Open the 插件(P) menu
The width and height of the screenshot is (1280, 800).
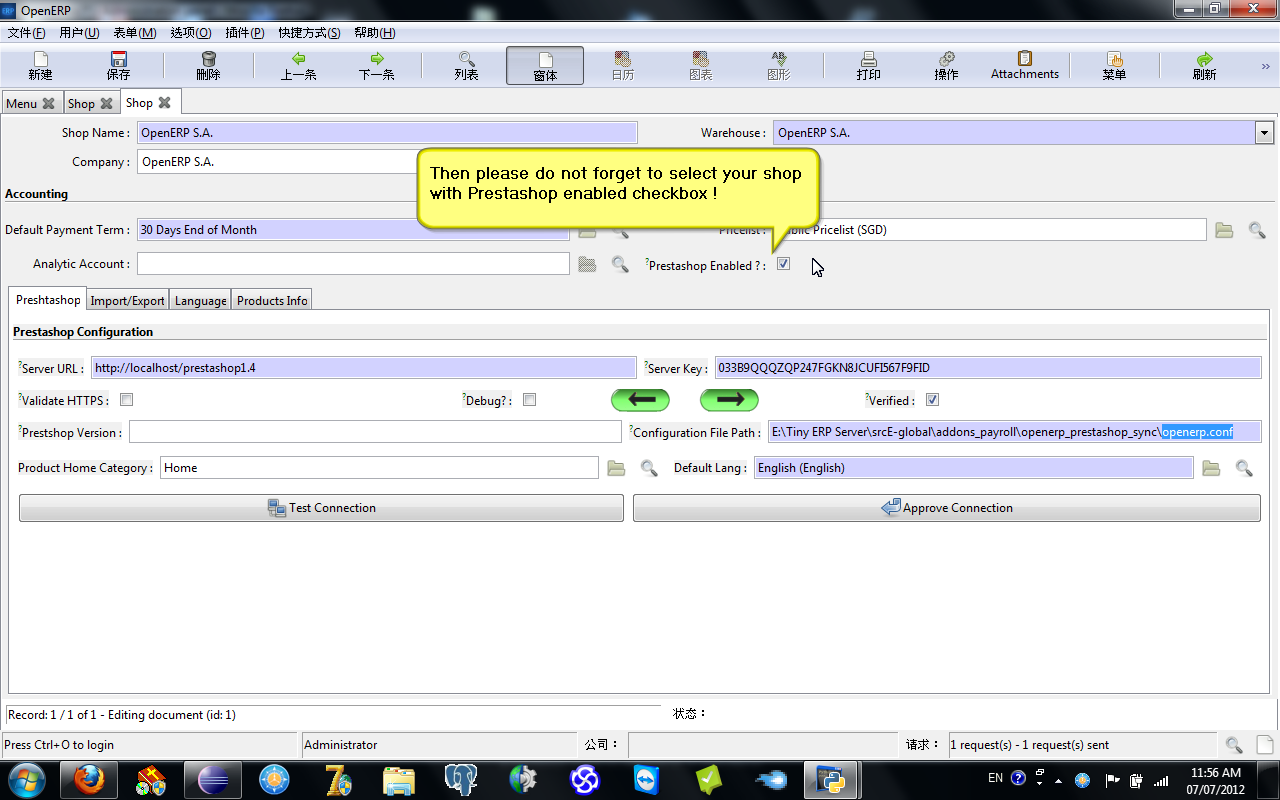tap(244, 33)
